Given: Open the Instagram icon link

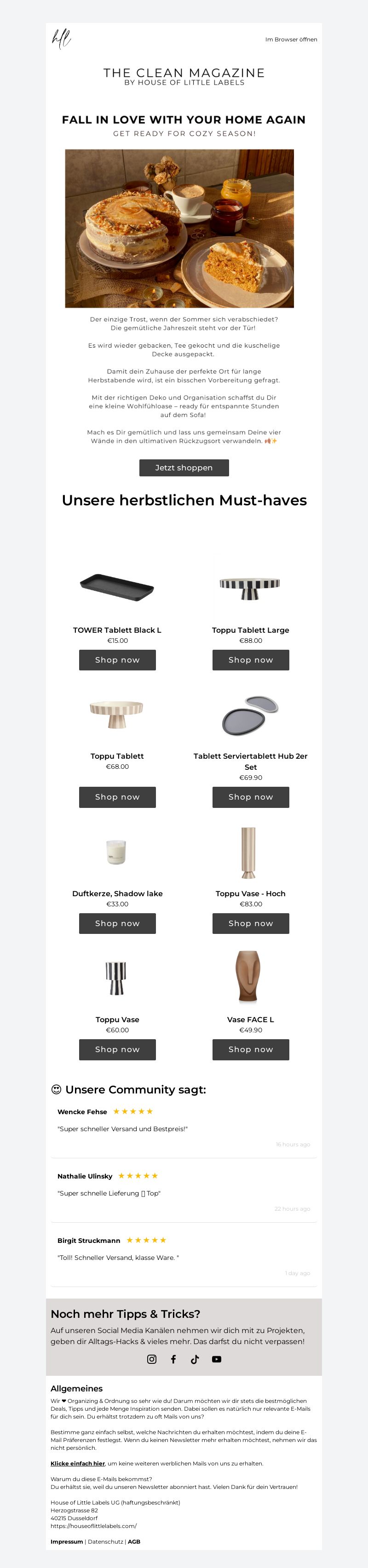Looking at the screenshot, I should [x=152, y=1359].
